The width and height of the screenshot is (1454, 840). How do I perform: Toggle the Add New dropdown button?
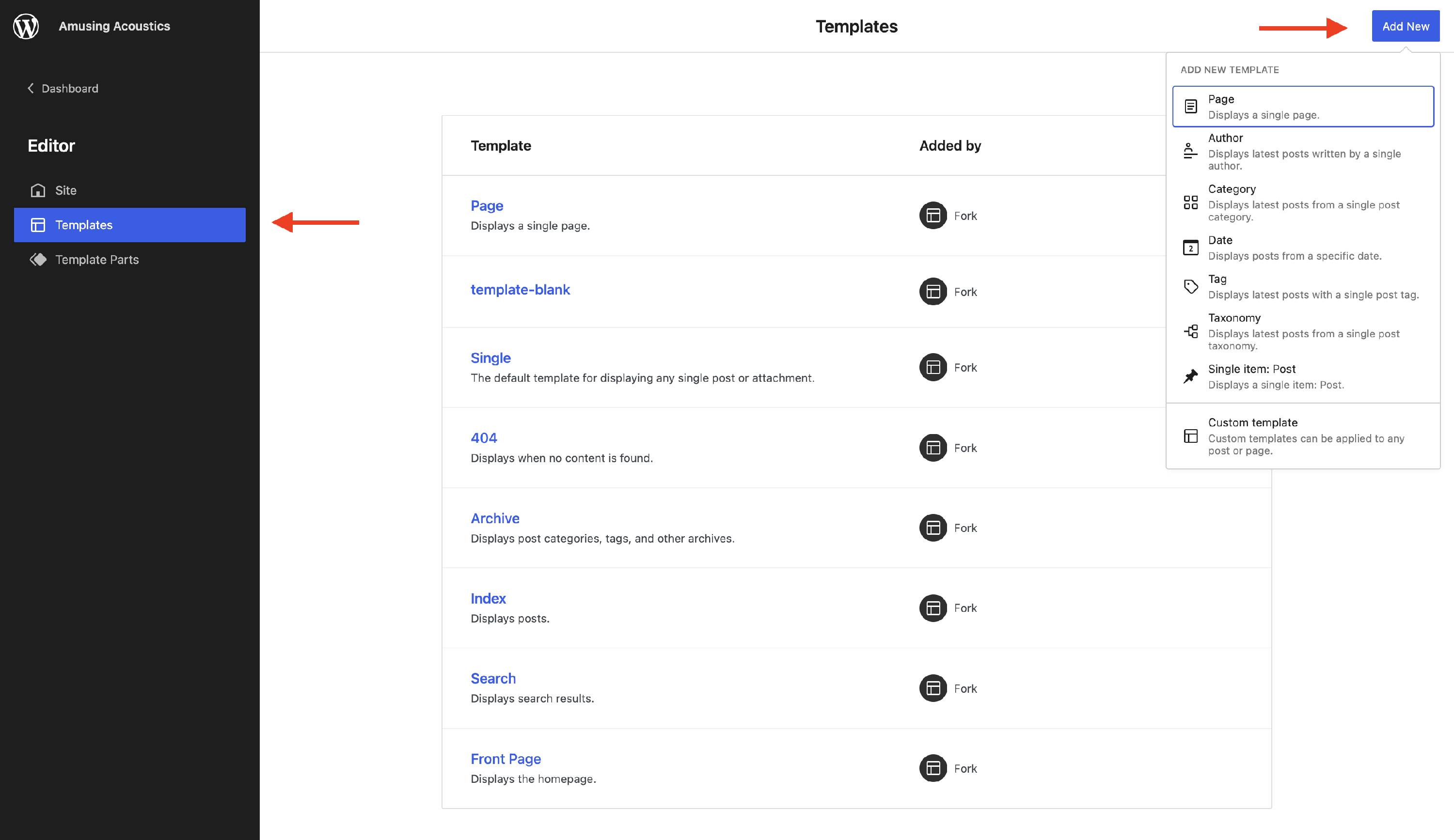pyautogui.click(x=1405, y=27)
